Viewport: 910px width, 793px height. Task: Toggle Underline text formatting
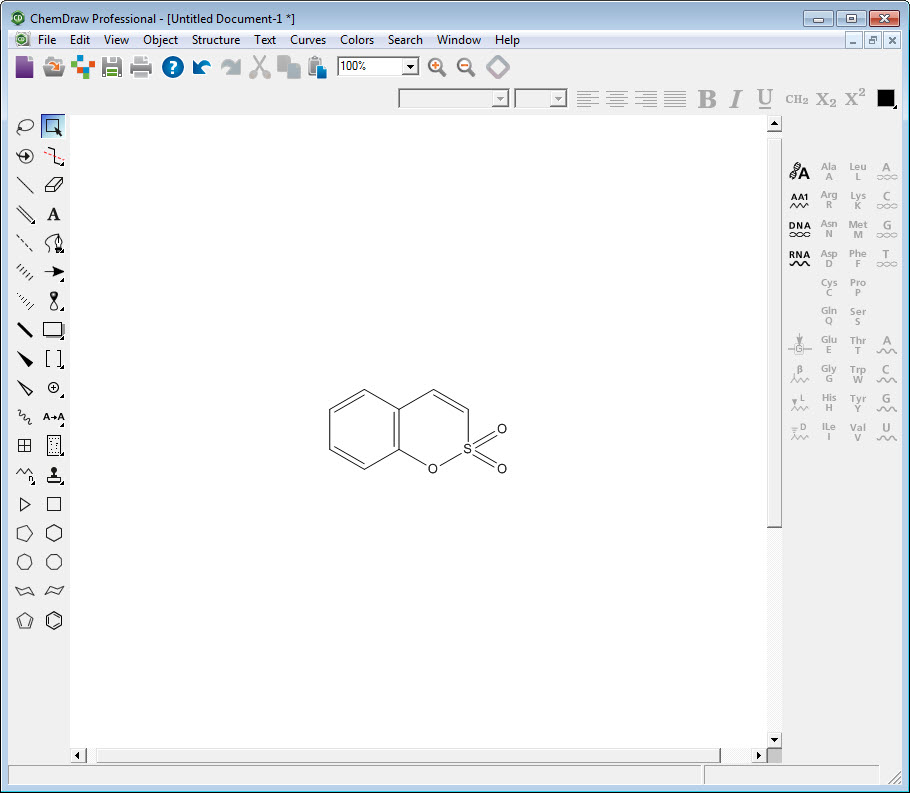coord(765,98)
